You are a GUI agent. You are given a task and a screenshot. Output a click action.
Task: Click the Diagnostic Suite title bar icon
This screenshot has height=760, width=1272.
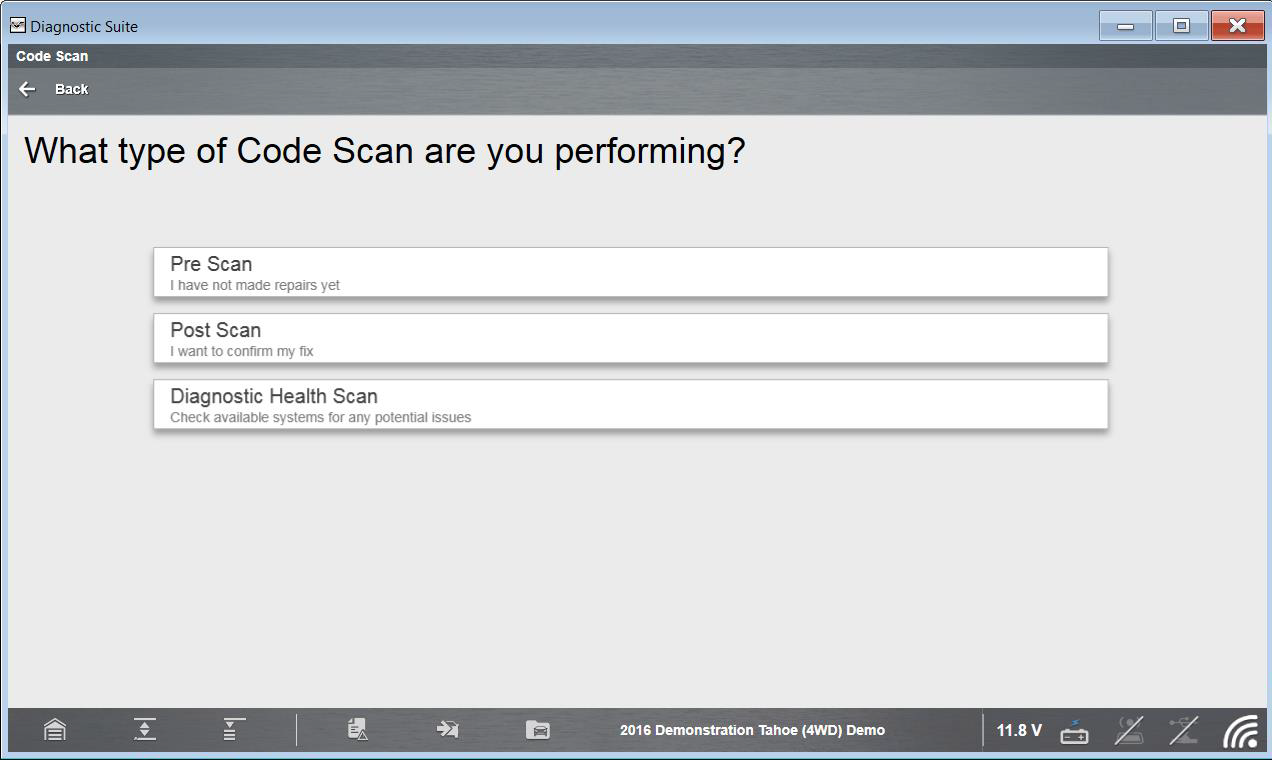pyautogui.click(x=18, y=26)
